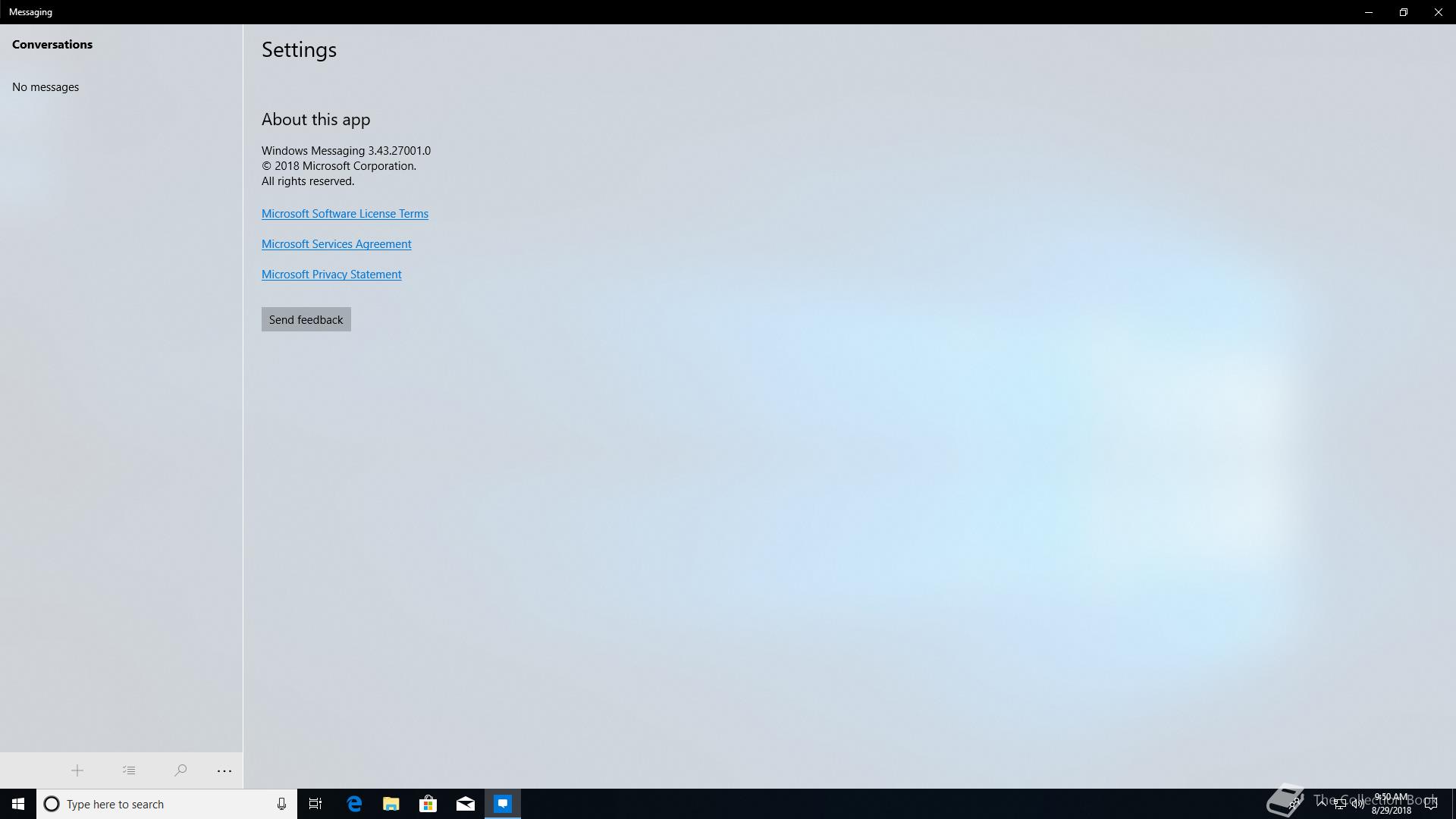Click the Cortana circle icon in search box
Viewport: 1456px width, 819px height.
click(52, 804)
